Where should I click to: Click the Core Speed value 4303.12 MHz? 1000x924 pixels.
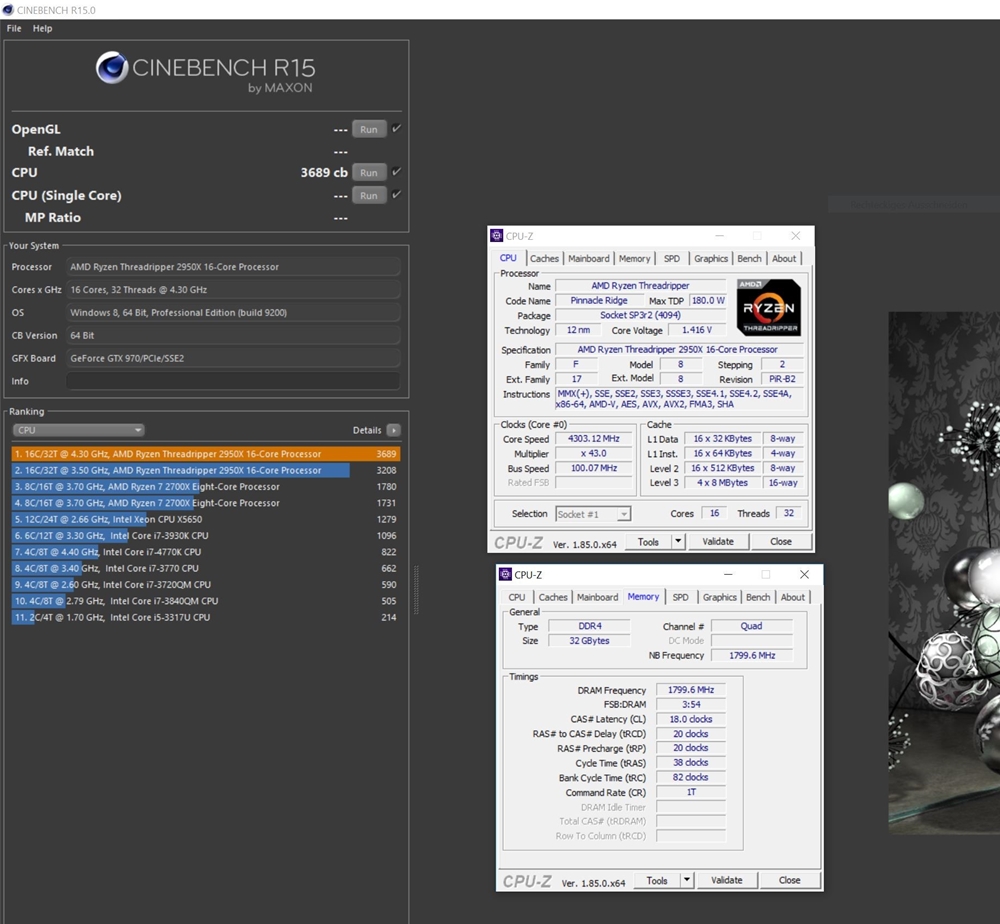pos(594,439)
